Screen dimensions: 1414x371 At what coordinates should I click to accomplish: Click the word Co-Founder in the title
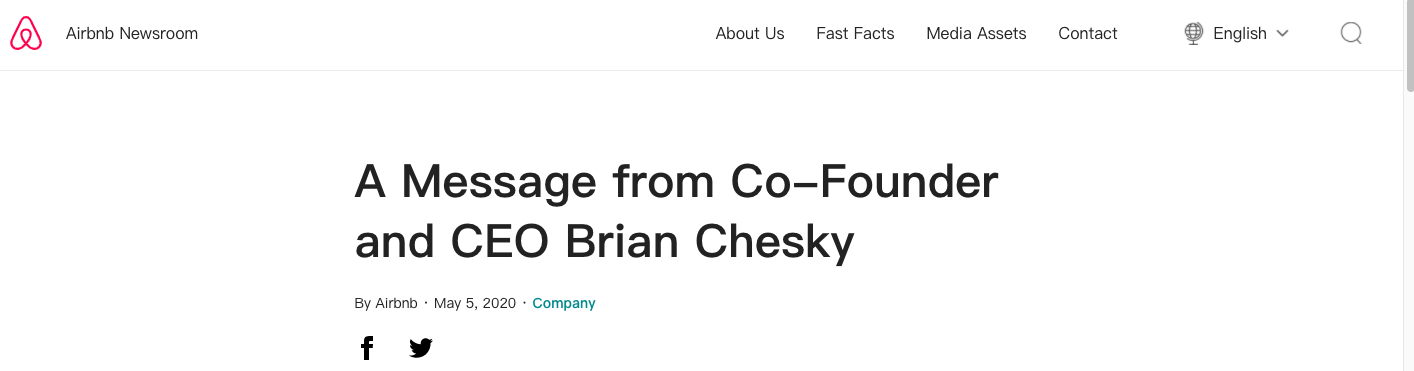865,183
